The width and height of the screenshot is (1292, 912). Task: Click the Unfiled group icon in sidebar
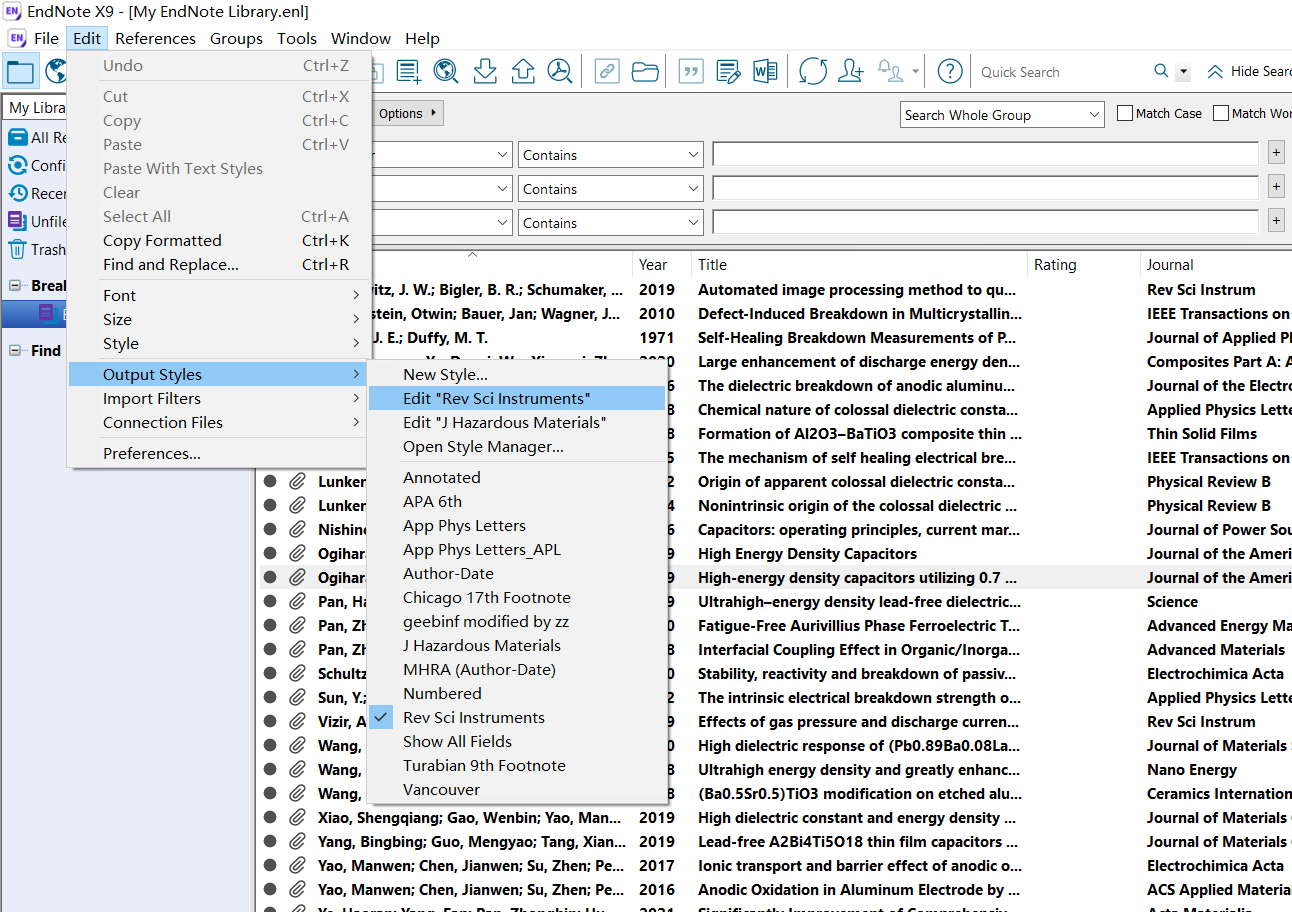[17, 221]
